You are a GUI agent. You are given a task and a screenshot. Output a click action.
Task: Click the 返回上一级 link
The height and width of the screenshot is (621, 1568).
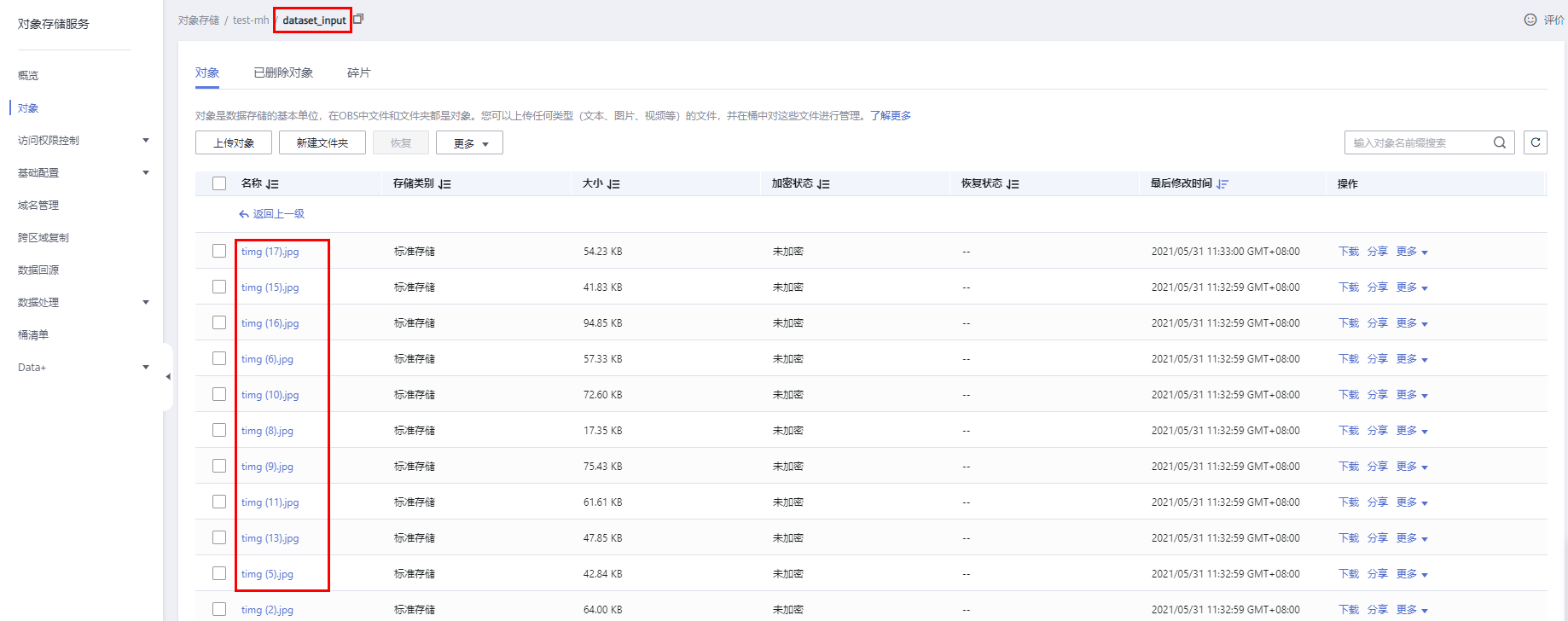tap(272, 214)
